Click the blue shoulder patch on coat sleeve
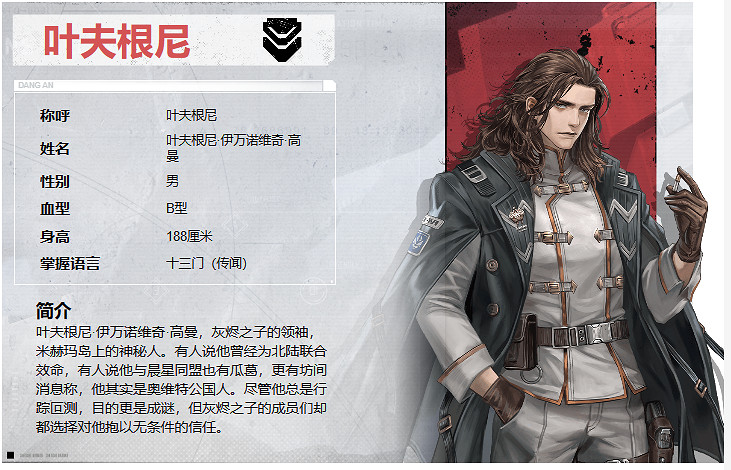The image size is (731, 470). (x=419, y=242)
